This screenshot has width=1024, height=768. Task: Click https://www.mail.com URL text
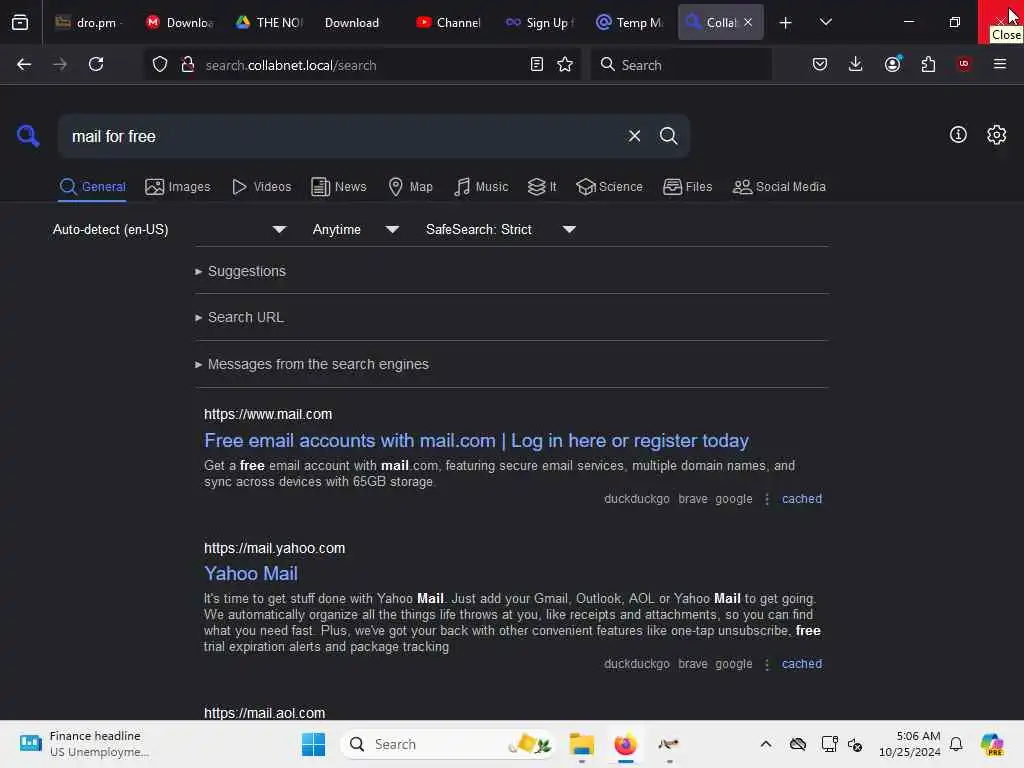pyautogui.click(x=268, y=414)
